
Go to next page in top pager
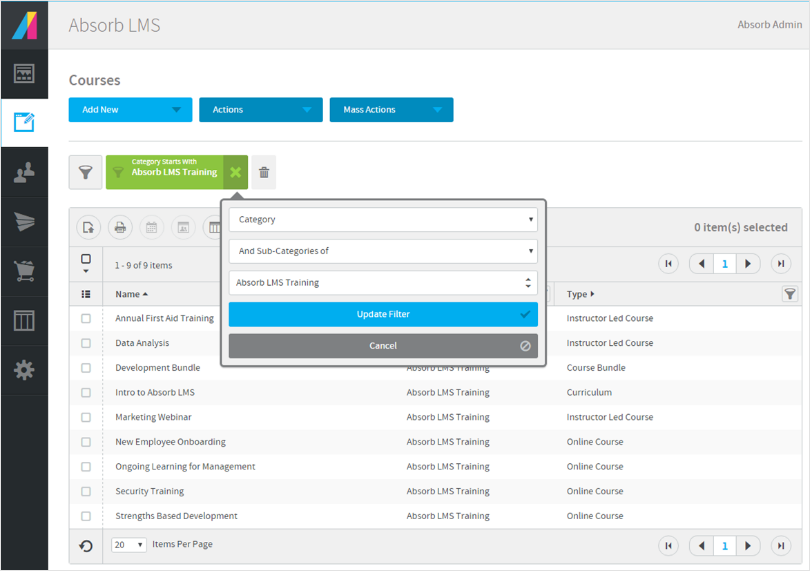748,264
